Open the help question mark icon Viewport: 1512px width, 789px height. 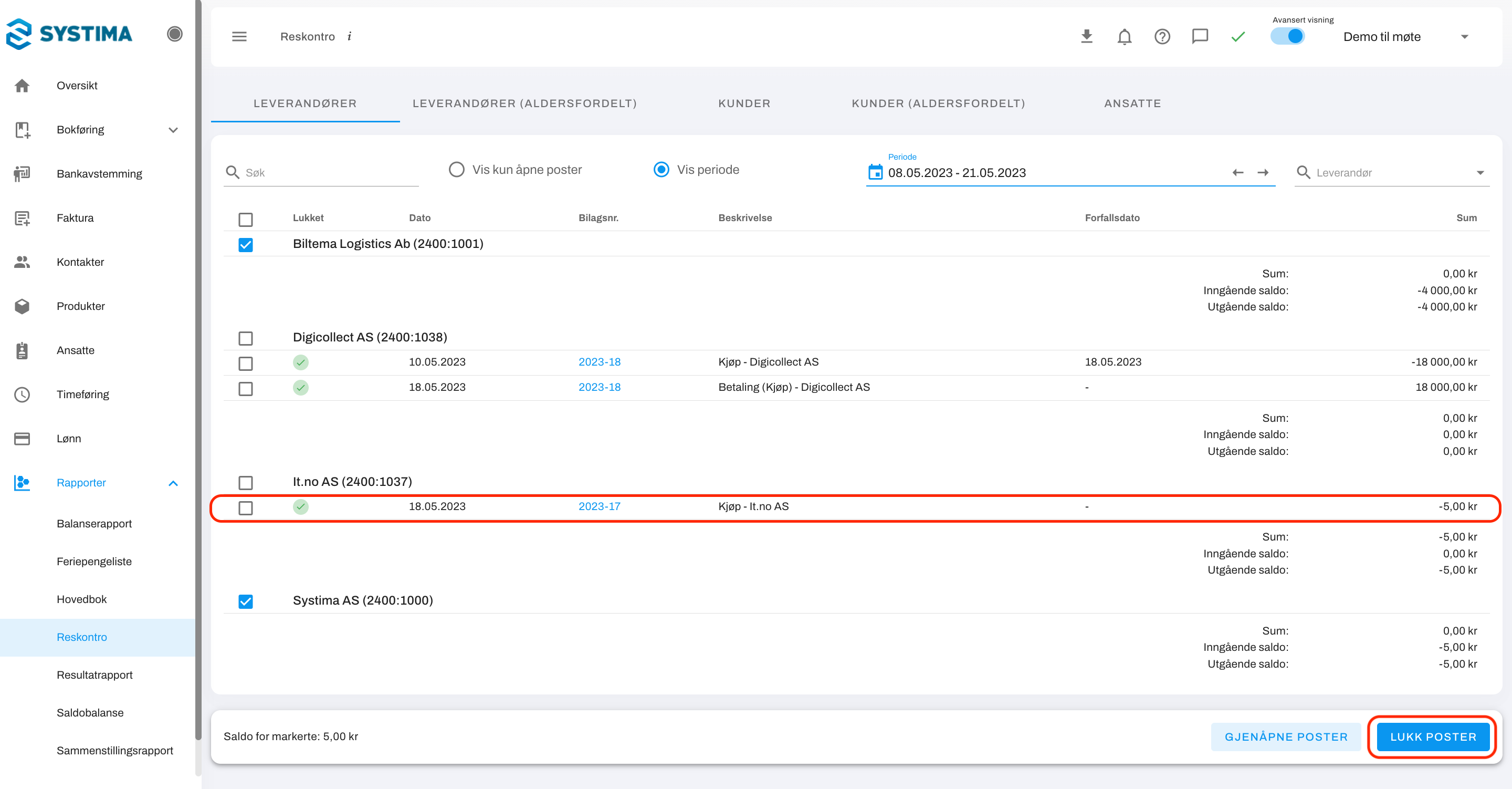tap(1162, 36)
